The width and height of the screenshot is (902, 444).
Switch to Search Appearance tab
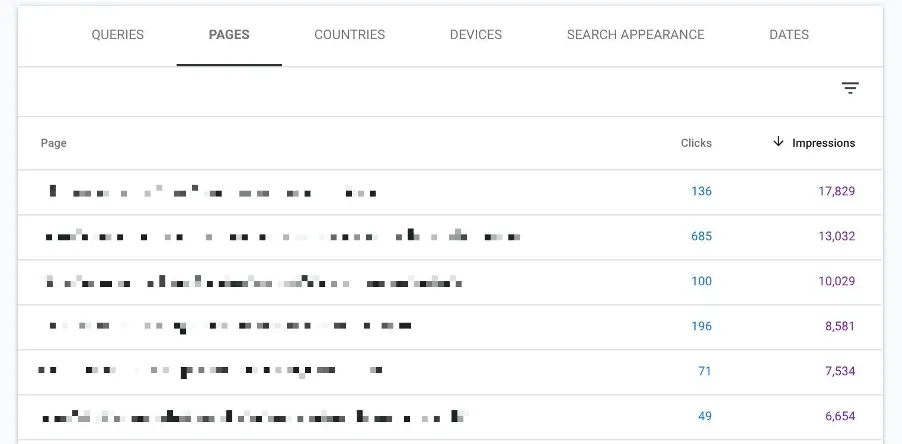(635, 35)
